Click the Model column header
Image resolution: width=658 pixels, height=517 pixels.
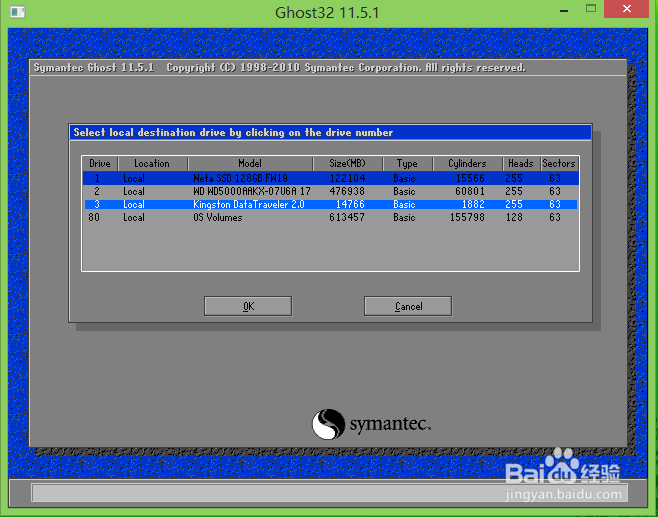250,164
